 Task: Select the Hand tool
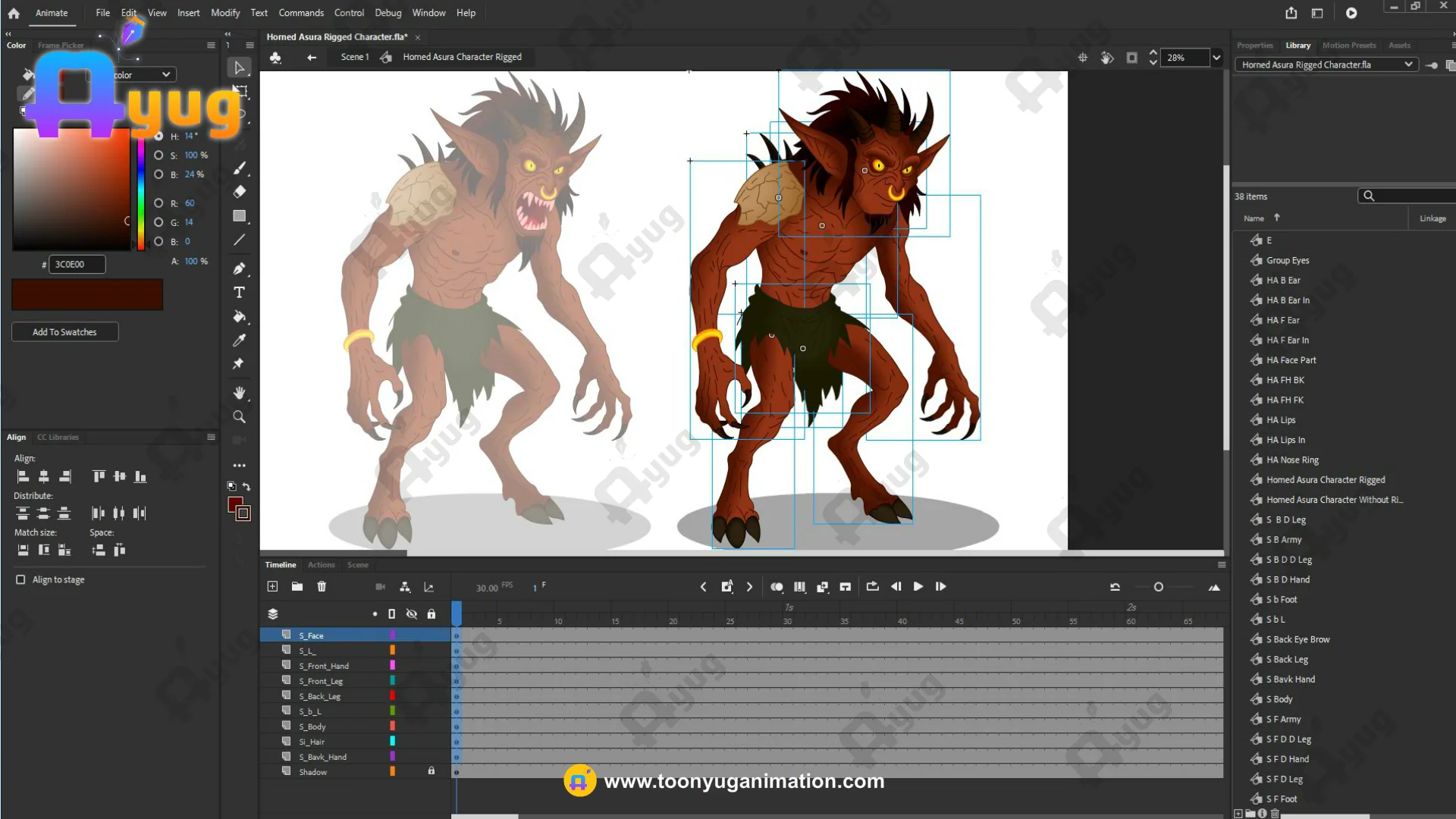(x=239, y=393)
